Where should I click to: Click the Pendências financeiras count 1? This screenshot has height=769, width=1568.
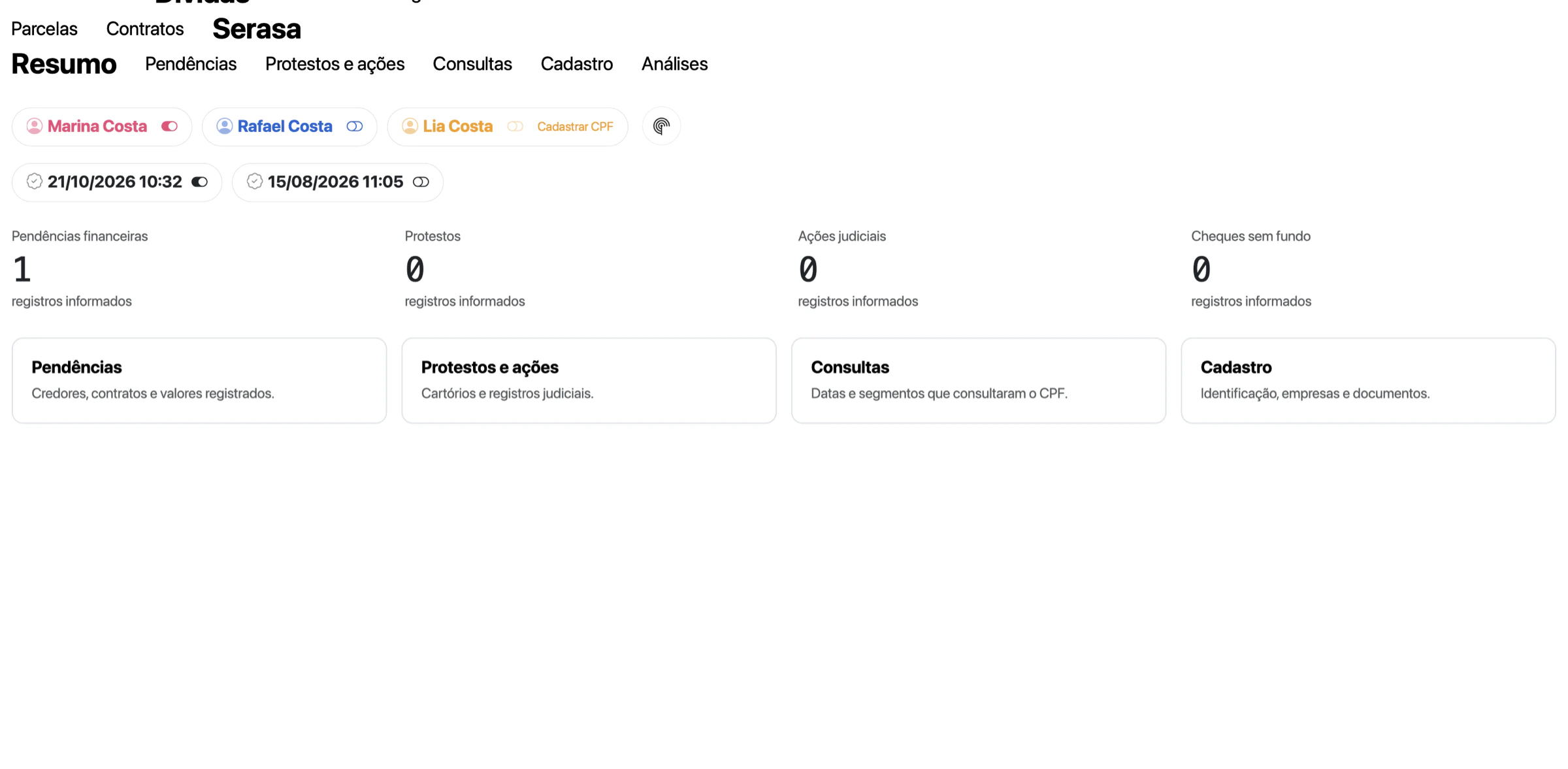(x=22, y=270)
